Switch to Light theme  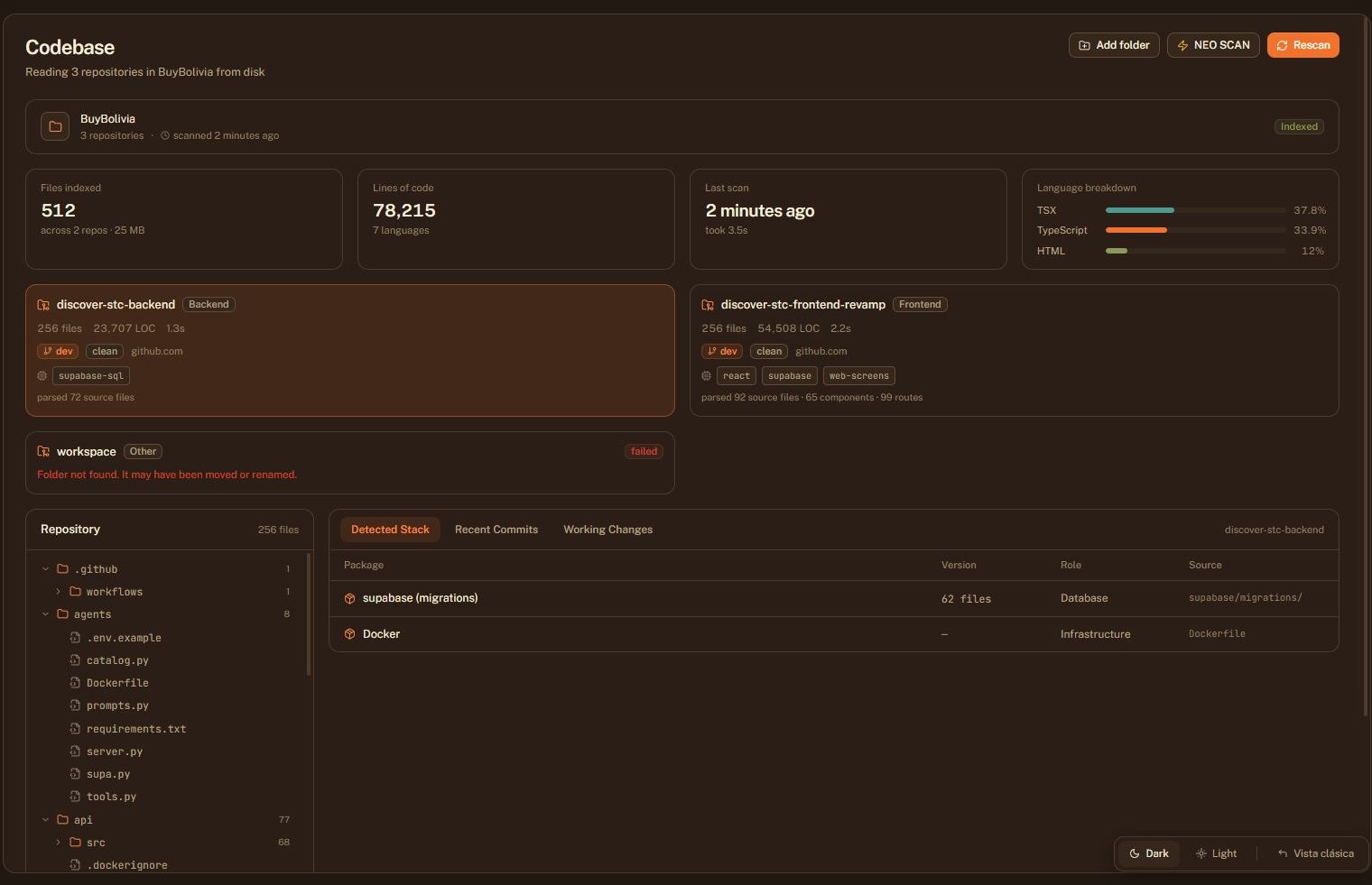coord(1216,853)
